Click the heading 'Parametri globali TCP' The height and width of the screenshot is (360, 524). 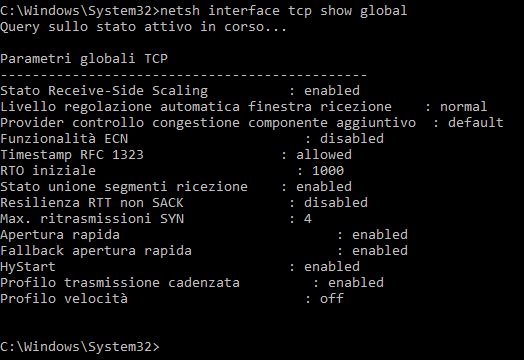[x=84, y=59]
